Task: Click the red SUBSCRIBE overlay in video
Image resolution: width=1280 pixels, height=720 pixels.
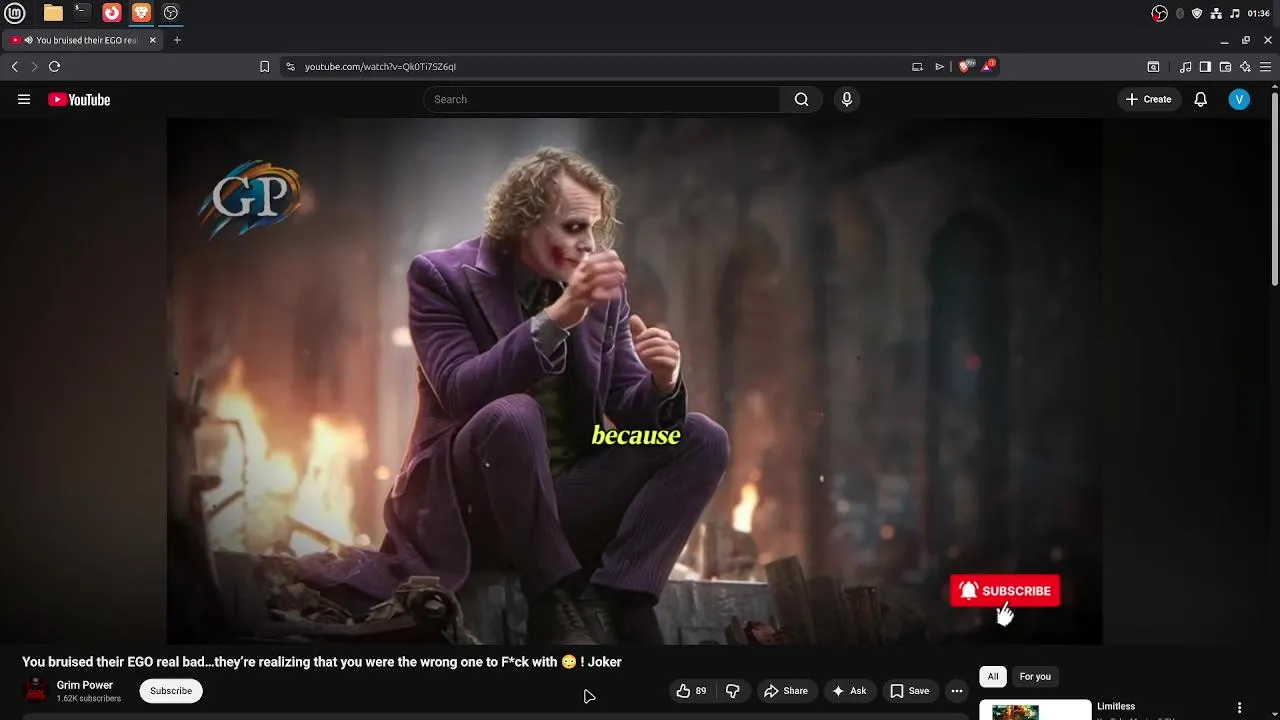Action: [1005, 591]
